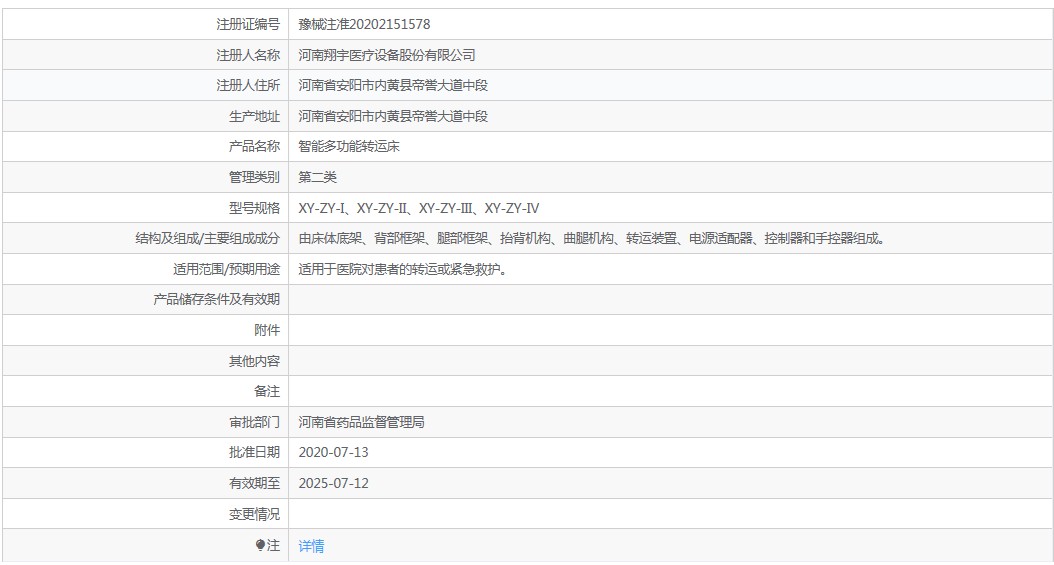Click the 其他内容 label
The width and height of the screenshot is (1054, 565).
click(x=254, y=361)
